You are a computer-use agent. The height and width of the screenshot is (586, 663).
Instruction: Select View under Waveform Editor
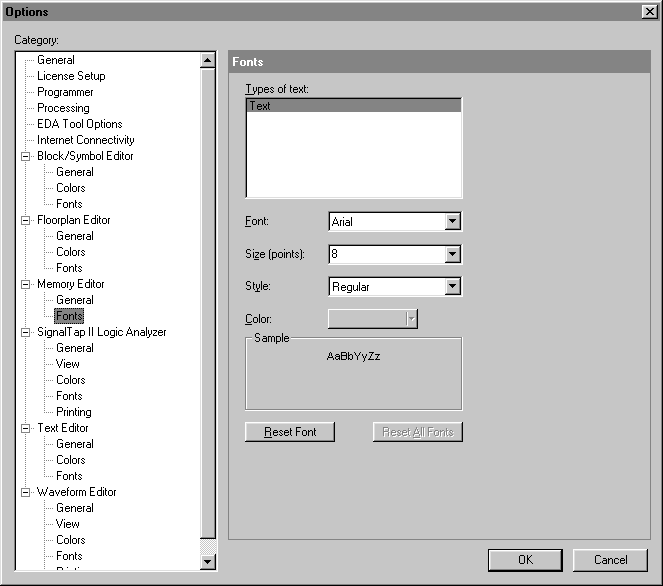(x=68, y=524)
